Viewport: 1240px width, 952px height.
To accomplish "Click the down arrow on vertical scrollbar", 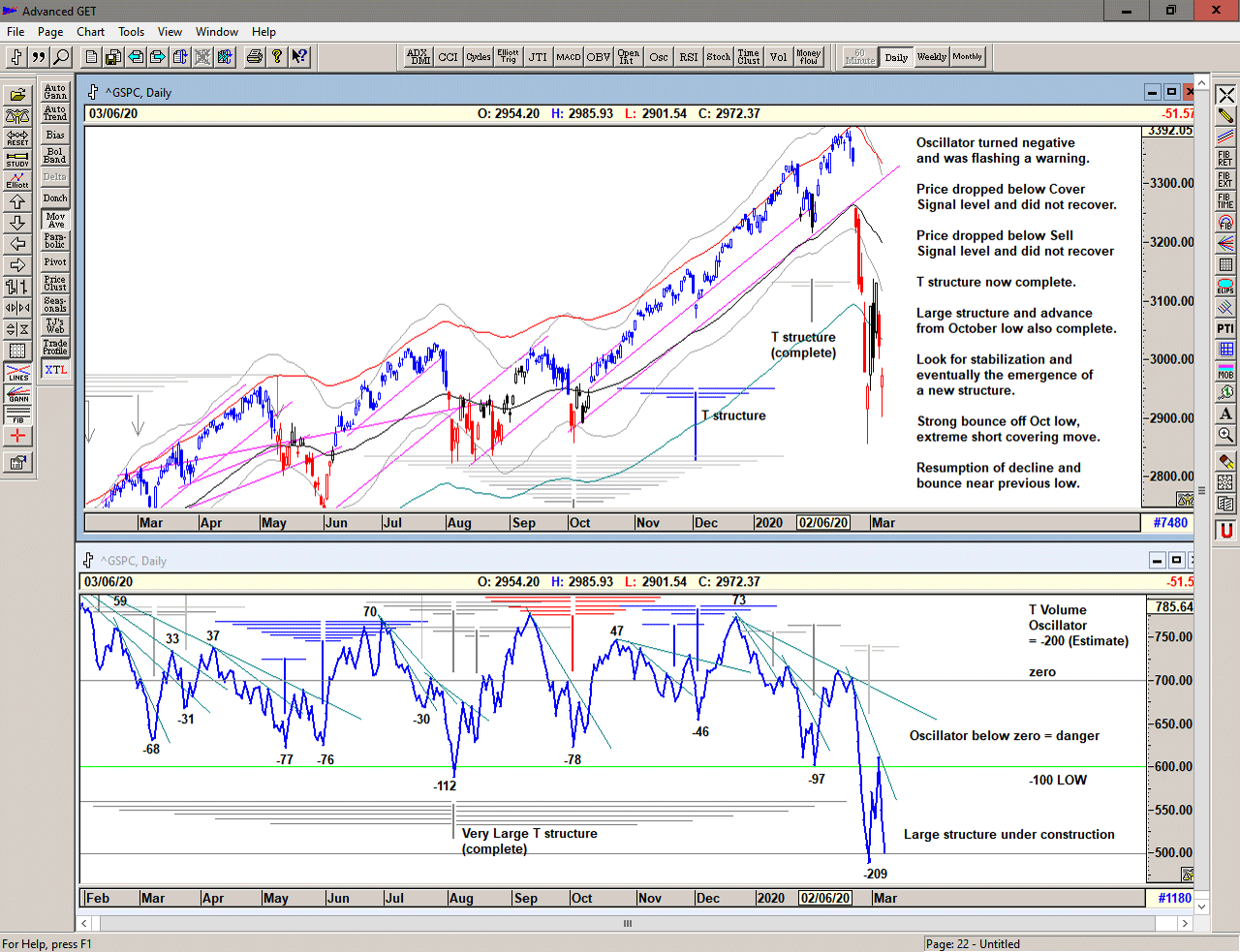I will (x=1201, y=907).
